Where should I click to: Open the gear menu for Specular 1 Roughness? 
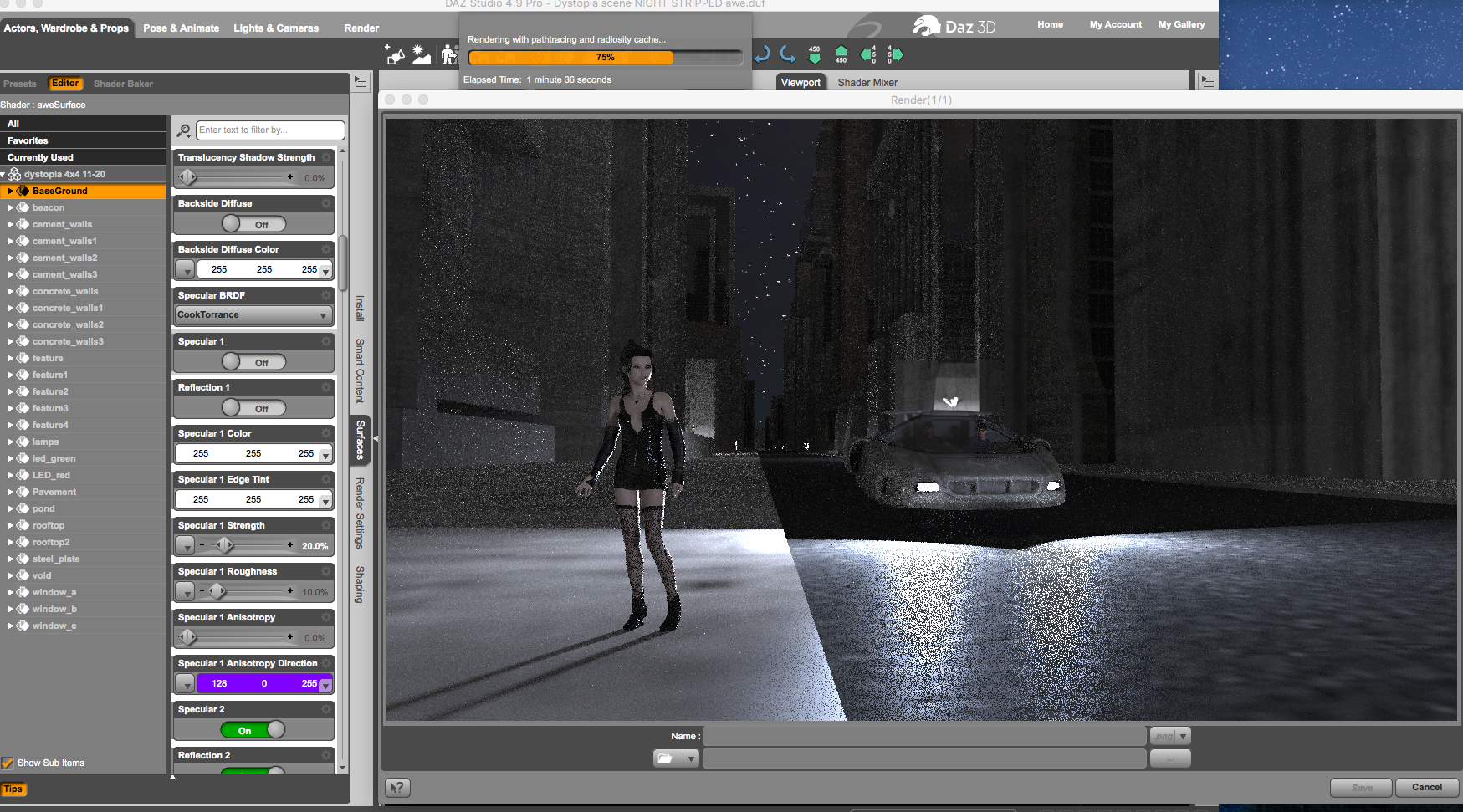point(326,571)
